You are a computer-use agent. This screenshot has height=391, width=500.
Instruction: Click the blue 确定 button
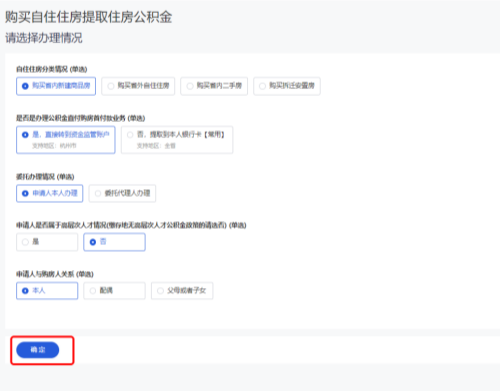coord(38,350)
